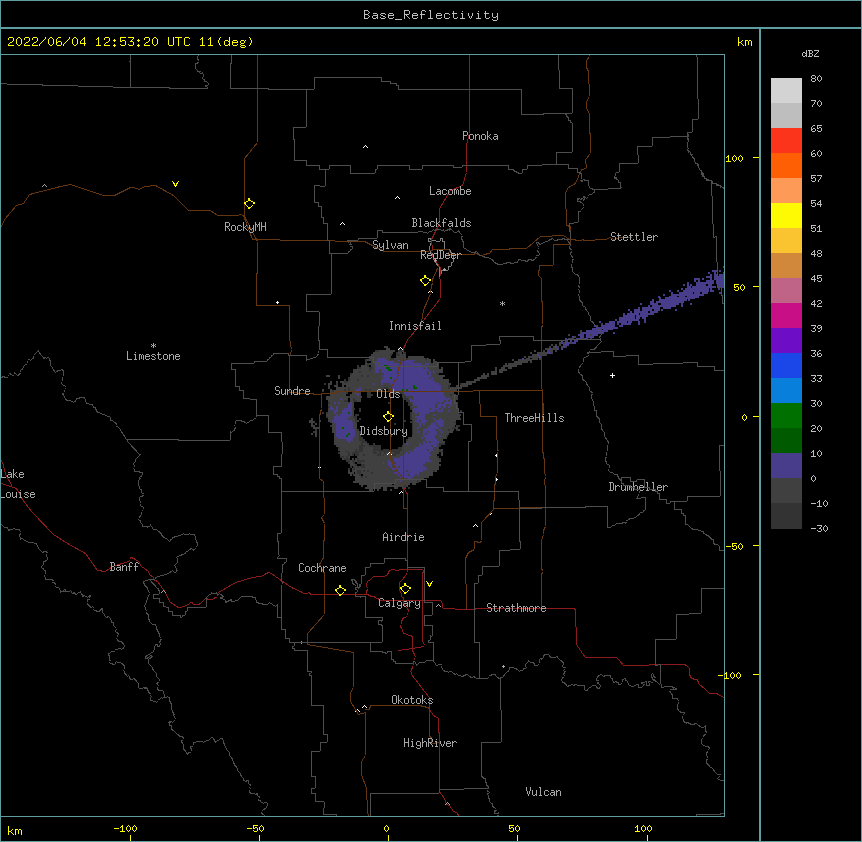Viewport: 862px width, 842px height.
Task: Click the Base_Reflectivity title text
Action: [x=431, y=15]
